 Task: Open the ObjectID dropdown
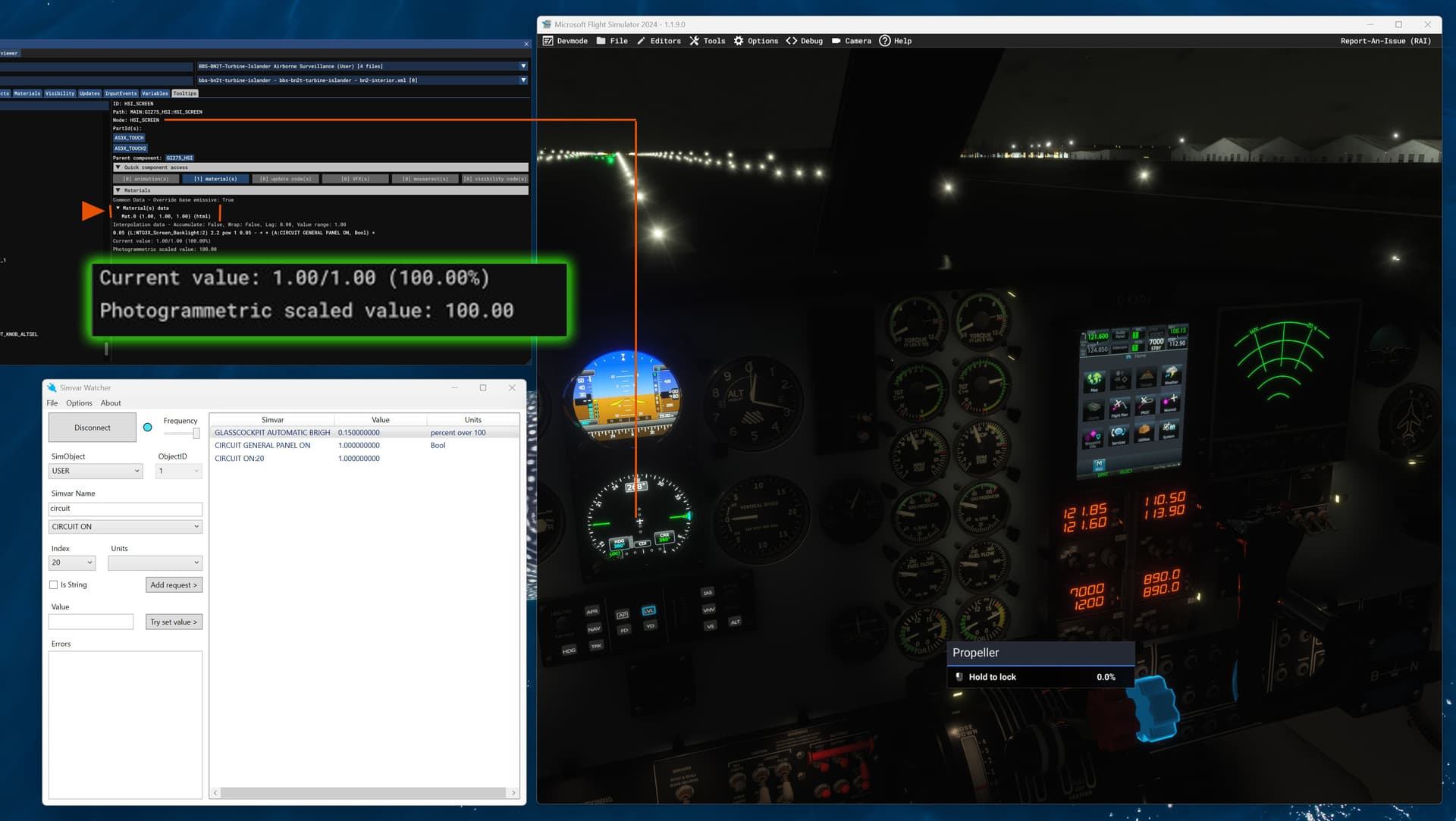(179, 471)
